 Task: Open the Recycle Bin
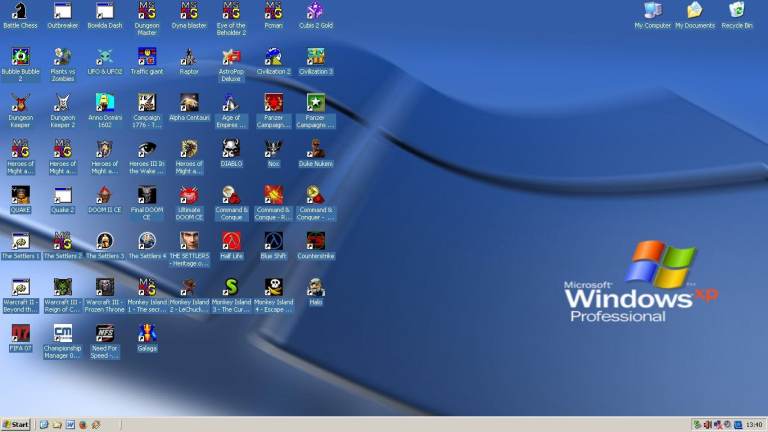tap(737, 12)
